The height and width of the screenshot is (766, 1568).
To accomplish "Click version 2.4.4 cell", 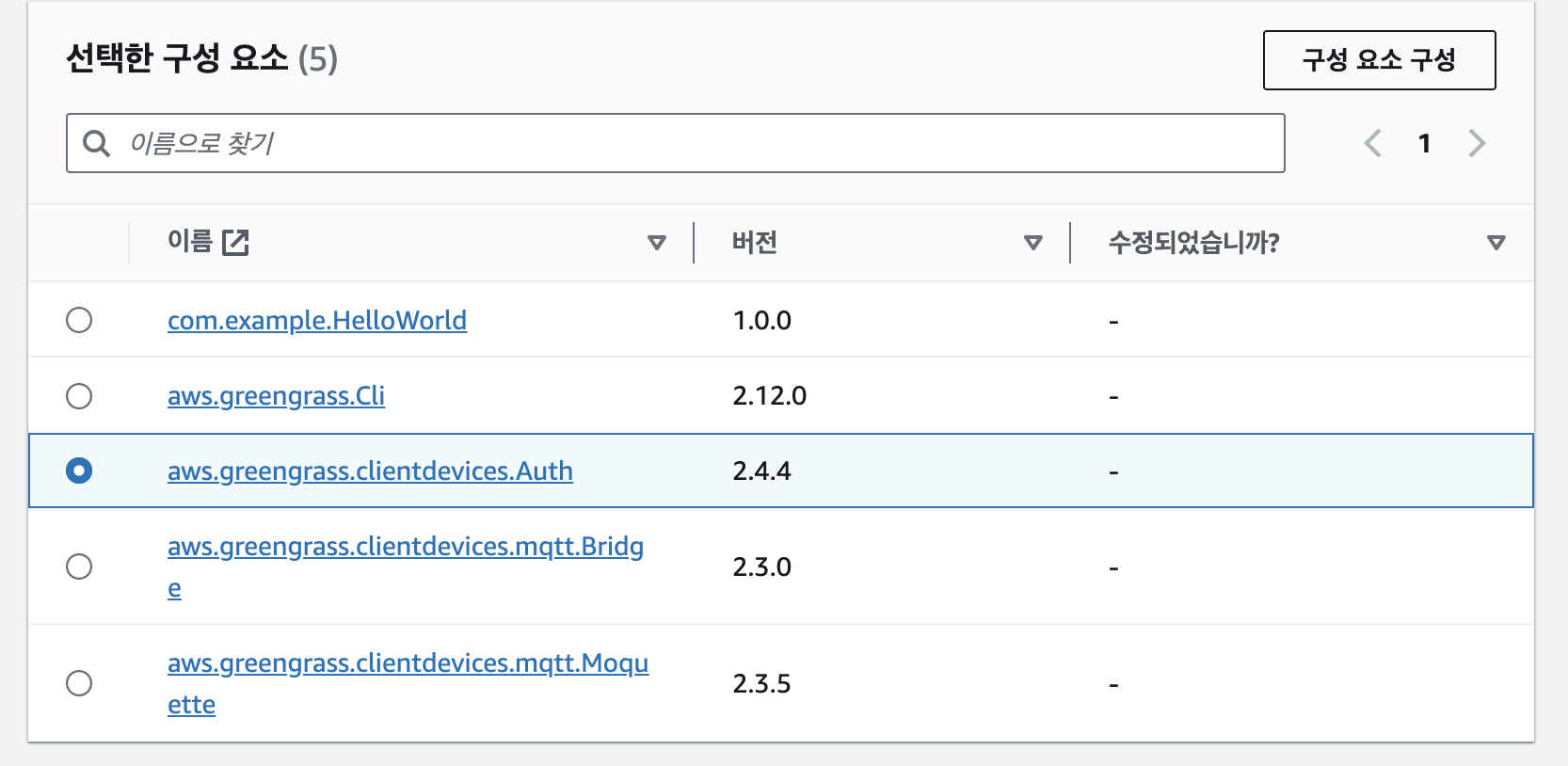I will (x=762, y=471).
